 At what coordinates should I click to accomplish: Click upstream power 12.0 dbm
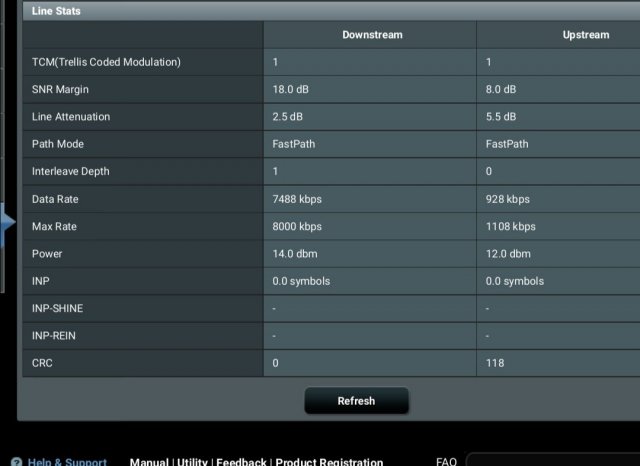coord(508,254)
